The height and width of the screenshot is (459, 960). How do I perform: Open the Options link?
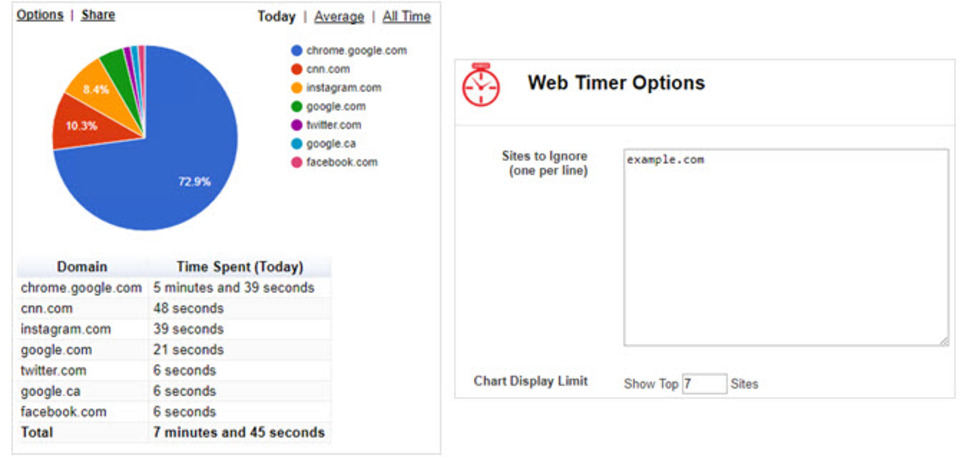pyautogui.click(x=40, y=15)
